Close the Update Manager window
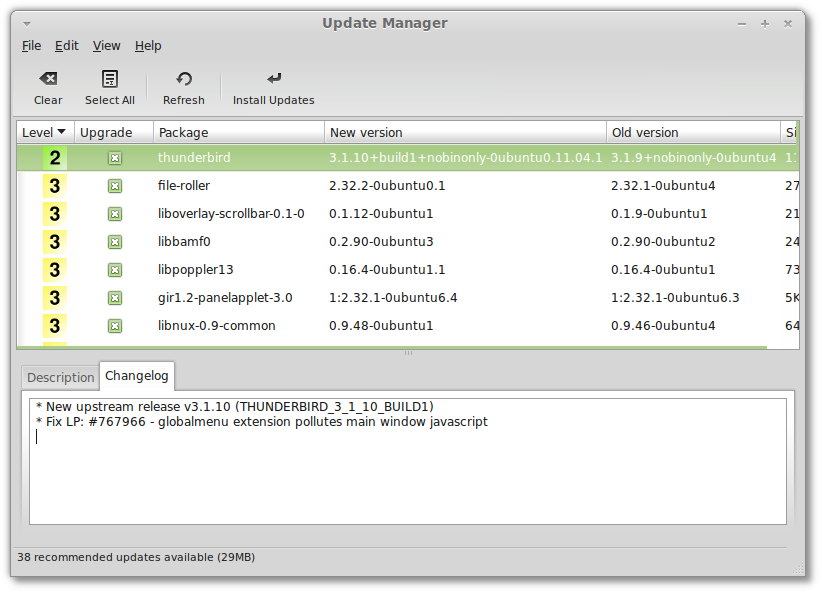Screen dimensions: 822x593 point(787,24)
